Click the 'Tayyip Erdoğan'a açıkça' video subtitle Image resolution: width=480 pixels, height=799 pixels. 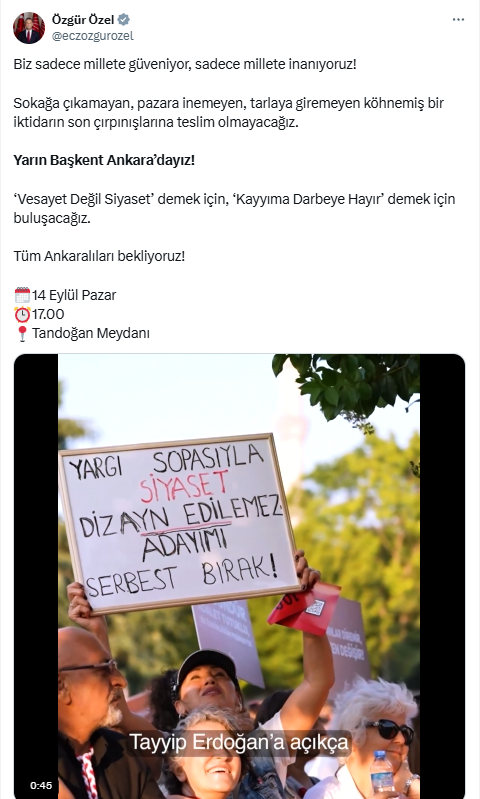tap(239, 742)
